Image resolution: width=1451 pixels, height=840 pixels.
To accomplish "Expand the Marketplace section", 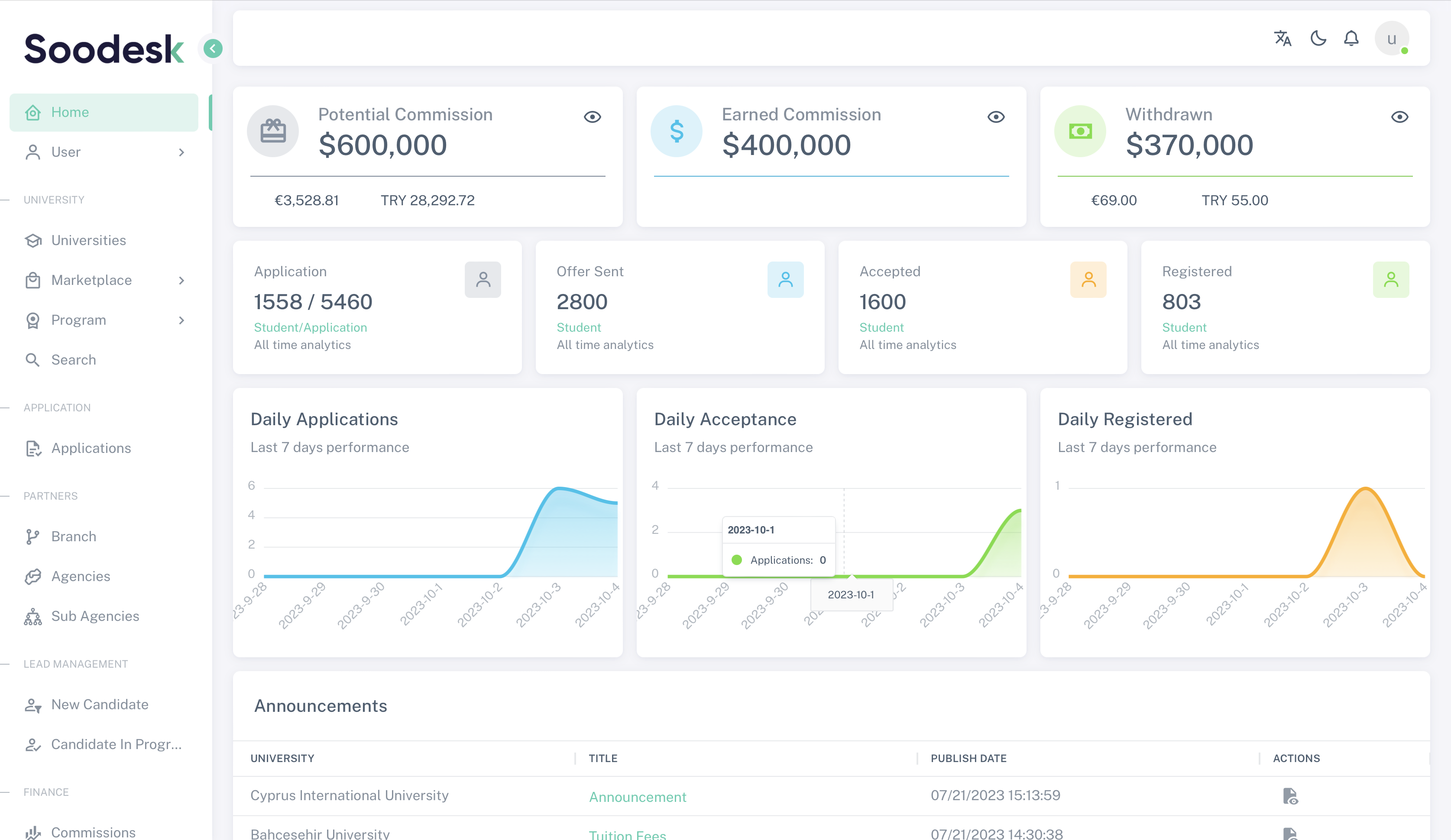I will click(x=181, y=281).
